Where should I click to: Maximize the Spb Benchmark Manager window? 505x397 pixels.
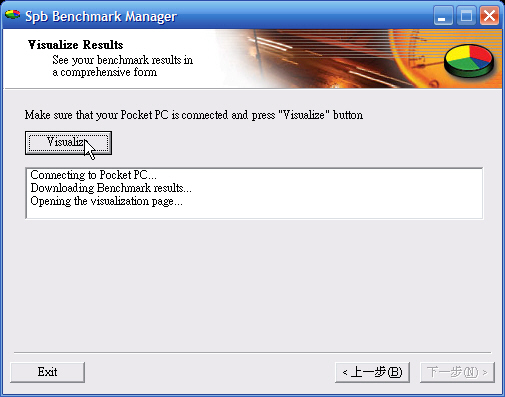coord(466,15)
